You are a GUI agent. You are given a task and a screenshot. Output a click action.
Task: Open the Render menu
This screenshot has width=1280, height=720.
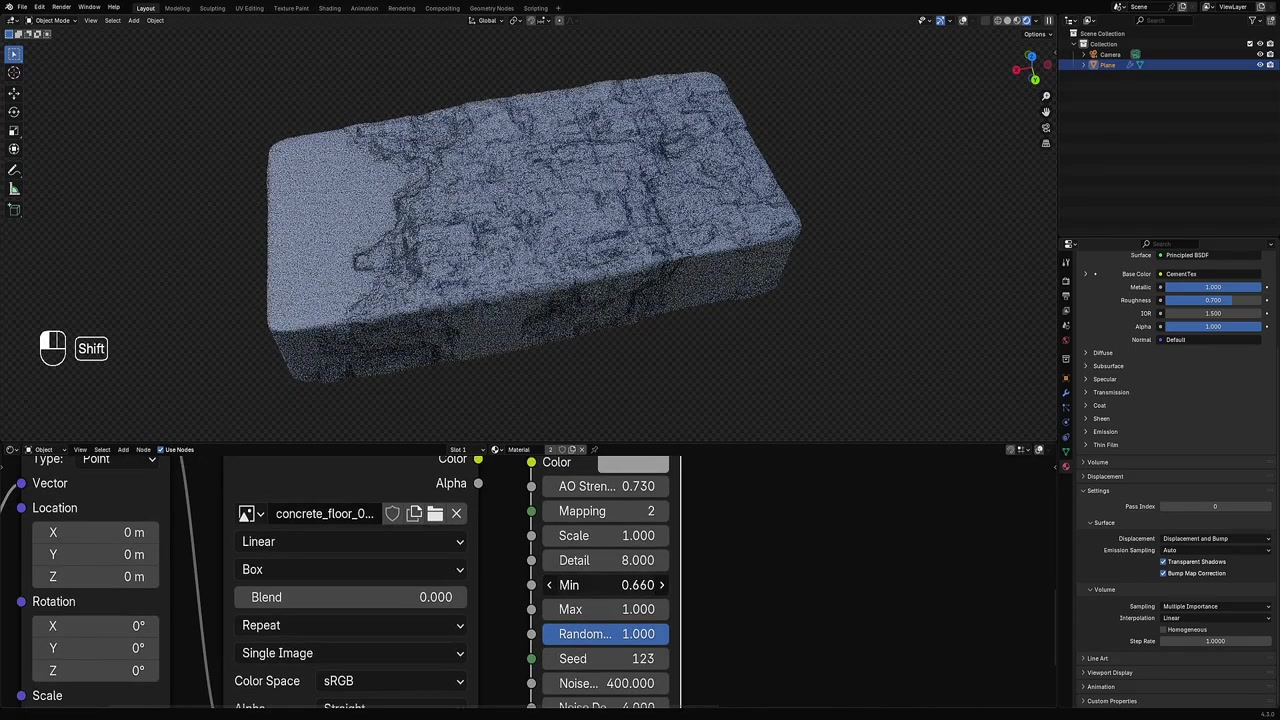pyautogui.click(x=61, y=7)
